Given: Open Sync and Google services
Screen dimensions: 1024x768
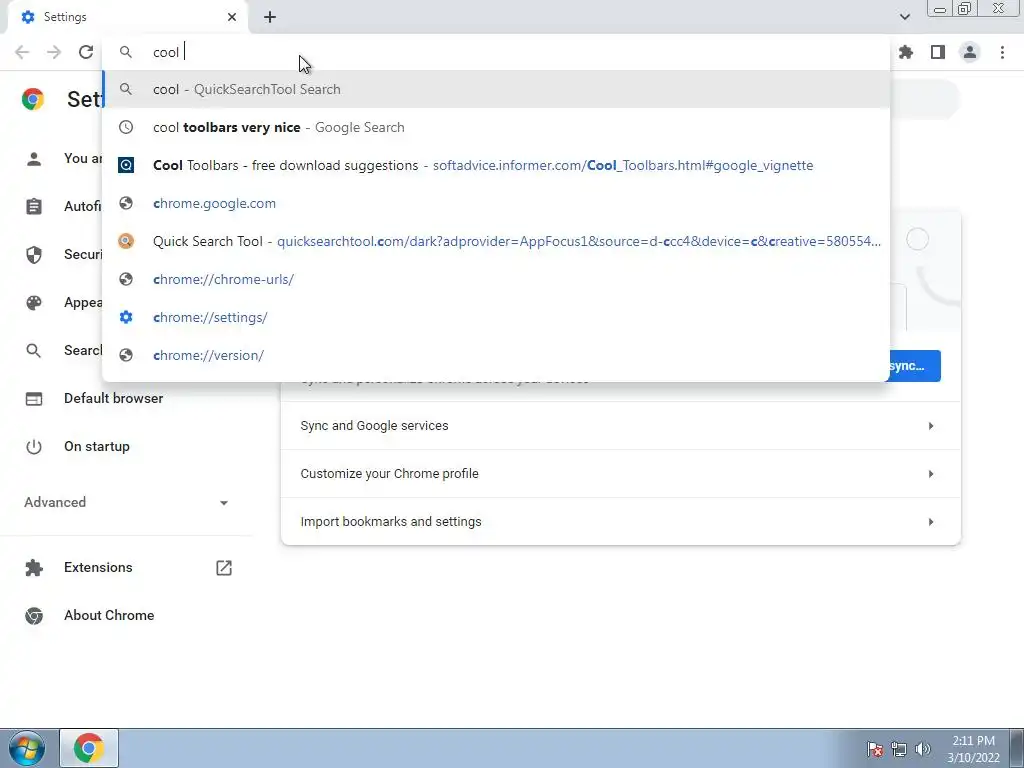Looking at the screenshot, I should click(x=620, y=426).
